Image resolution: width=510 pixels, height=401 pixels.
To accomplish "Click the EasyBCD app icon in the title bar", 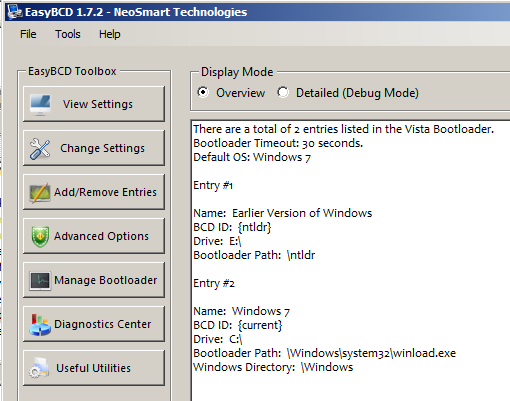I will [15, 12].
